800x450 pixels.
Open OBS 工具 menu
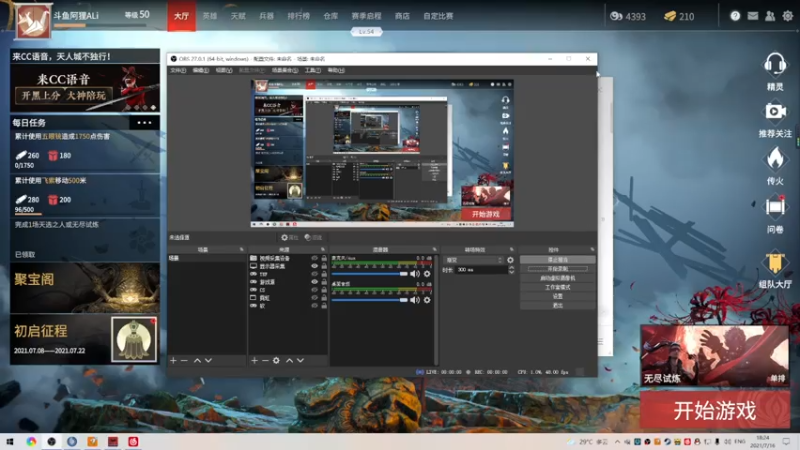coord(313,70)
